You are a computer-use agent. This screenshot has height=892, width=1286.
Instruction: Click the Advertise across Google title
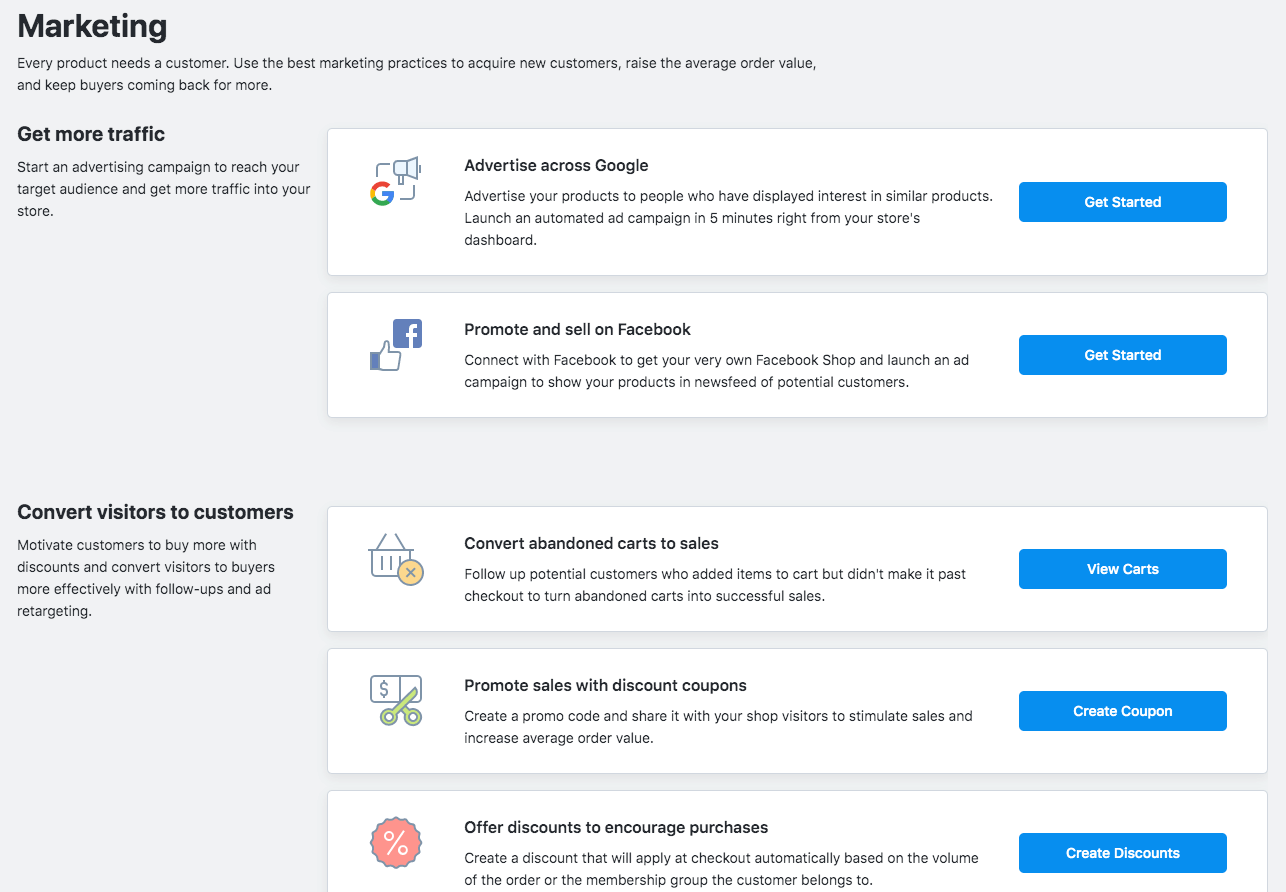[556, 166]
